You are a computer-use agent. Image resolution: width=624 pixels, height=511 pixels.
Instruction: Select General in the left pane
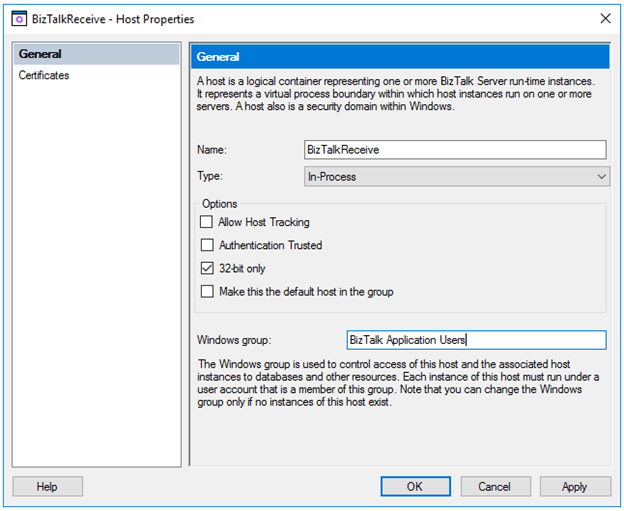pyautogui.click(x=40, y=54)
